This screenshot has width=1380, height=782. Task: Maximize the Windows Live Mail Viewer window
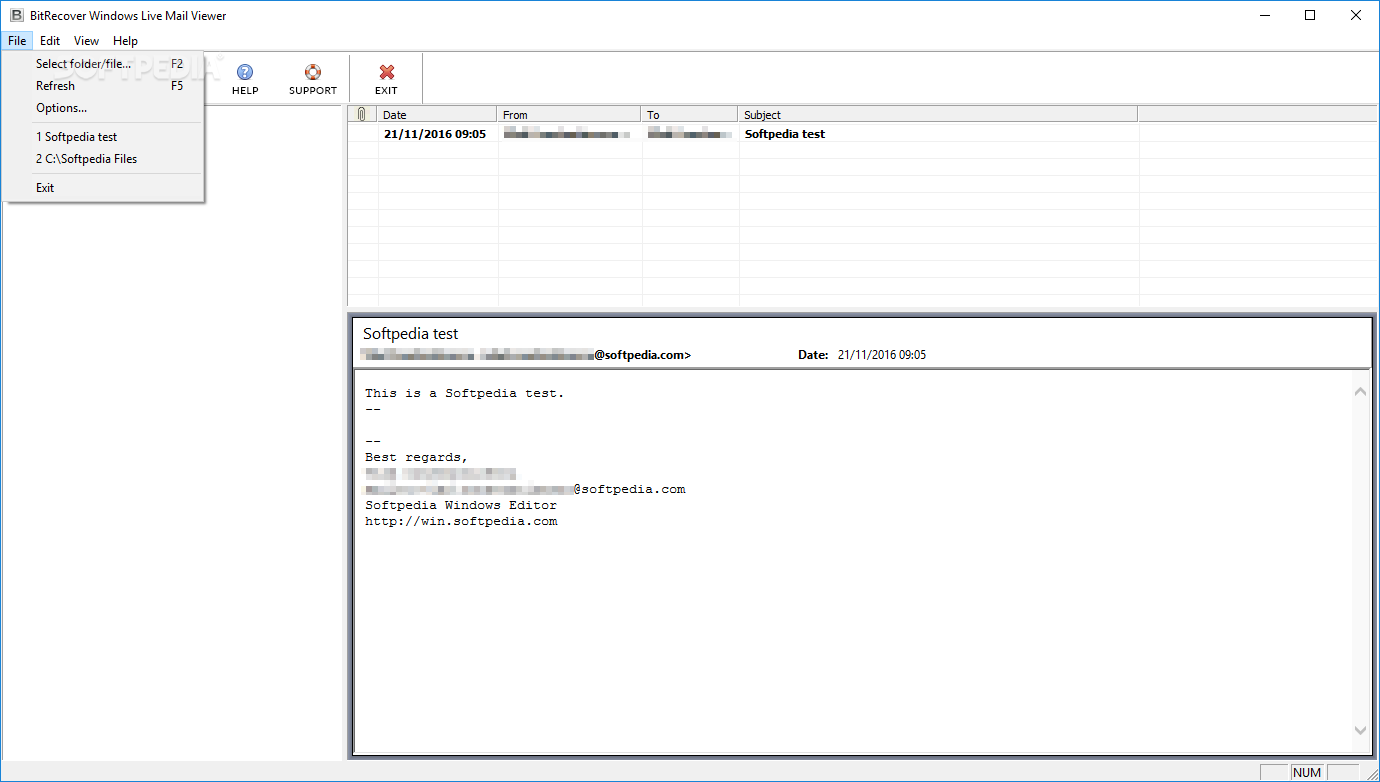coord(1310,15)
